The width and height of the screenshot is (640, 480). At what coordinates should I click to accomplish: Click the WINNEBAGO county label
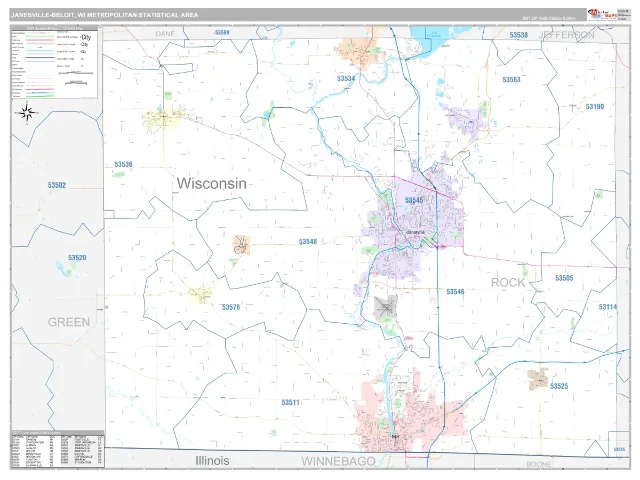click(x=338, y=461)
